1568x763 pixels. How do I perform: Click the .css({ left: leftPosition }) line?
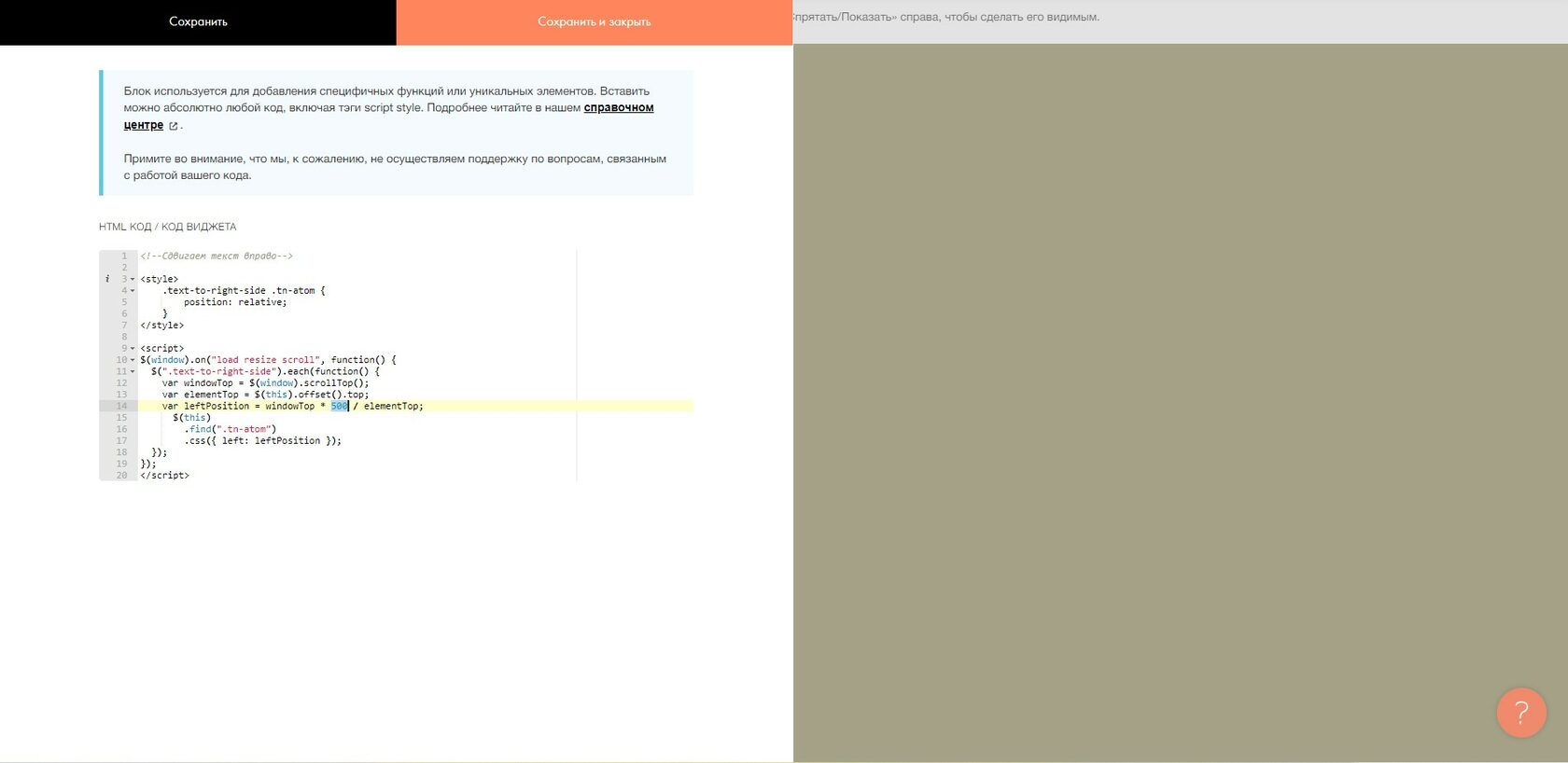pyautogui.click(x=263, y=441)
